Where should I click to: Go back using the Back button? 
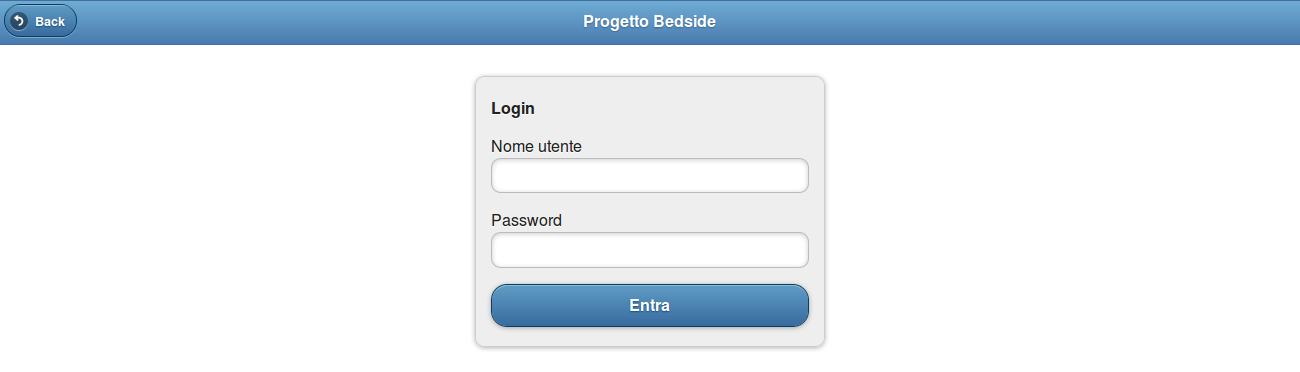point(40,21)
